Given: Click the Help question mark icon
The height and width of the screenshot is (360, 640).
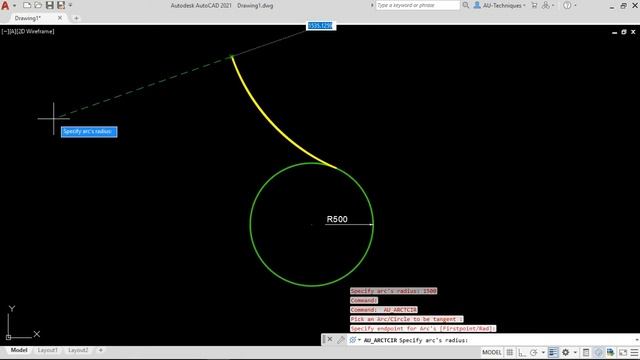Looking at the screenshot, I should click(x=567, y=5).
